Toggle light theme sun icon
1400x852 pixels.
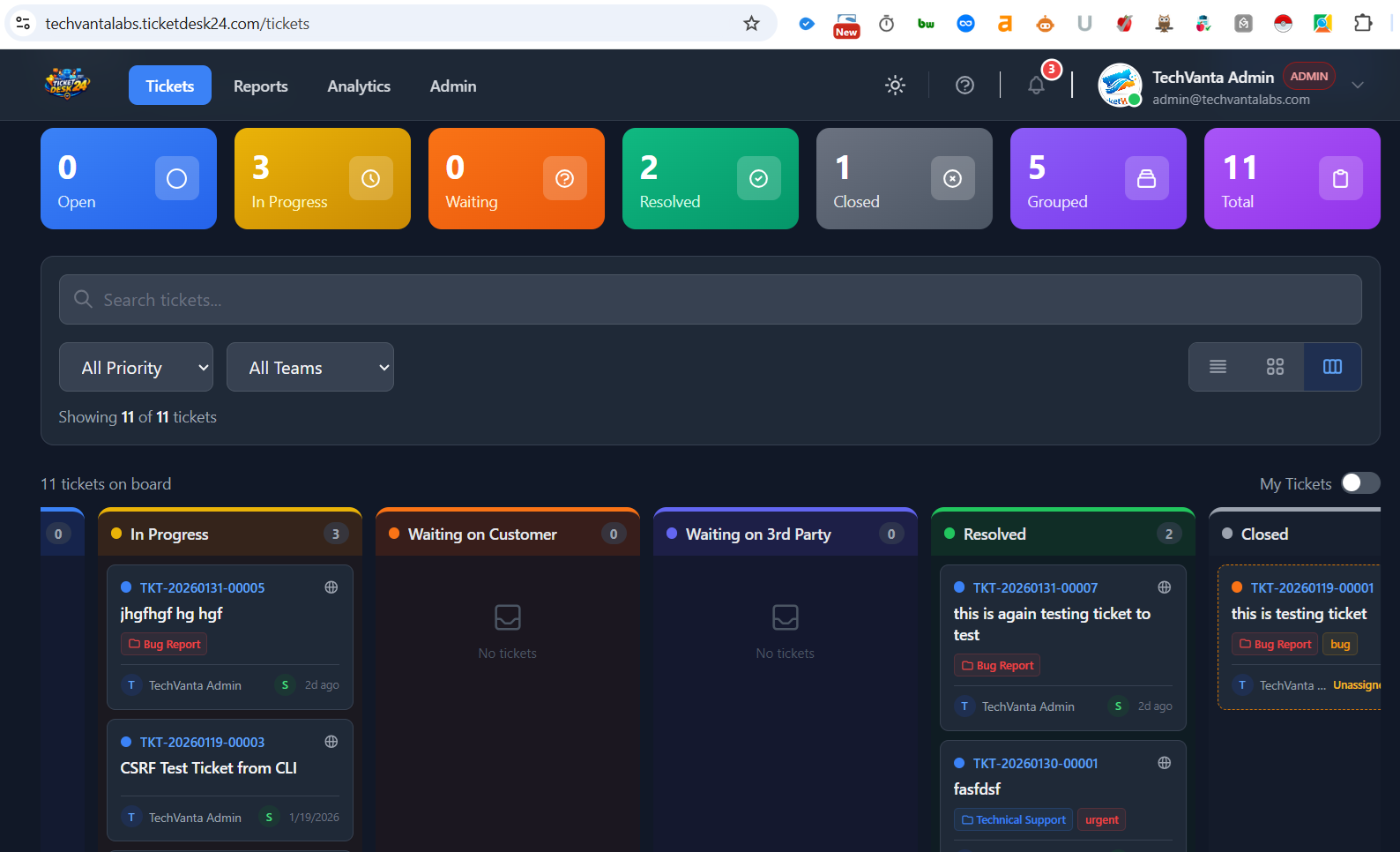895,85
